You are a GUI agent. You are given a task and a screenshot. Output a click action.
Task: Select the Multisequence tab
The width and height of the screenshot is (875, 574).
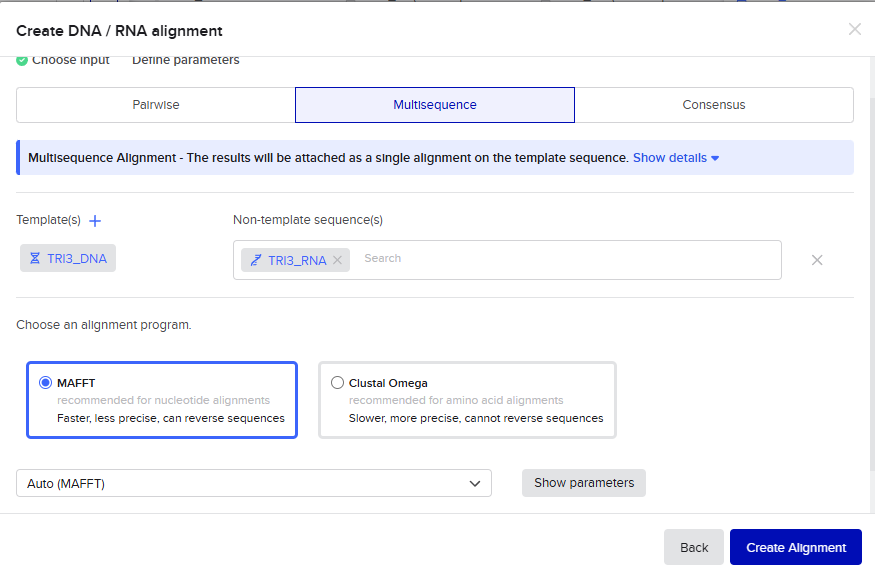click(435, 105)
